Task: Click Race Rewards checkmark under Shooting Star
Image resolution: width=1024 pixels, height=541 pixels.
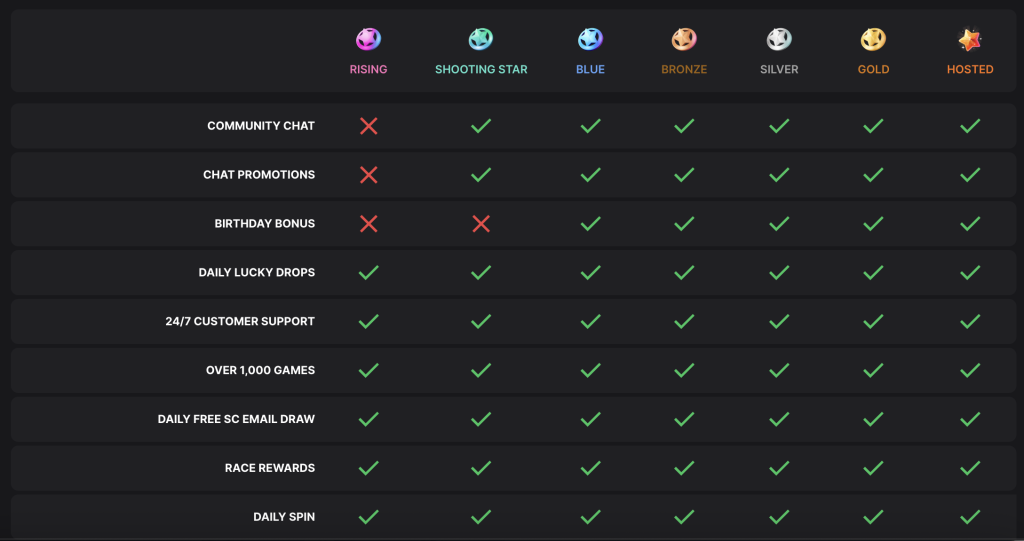Action: tap(481, 468)
